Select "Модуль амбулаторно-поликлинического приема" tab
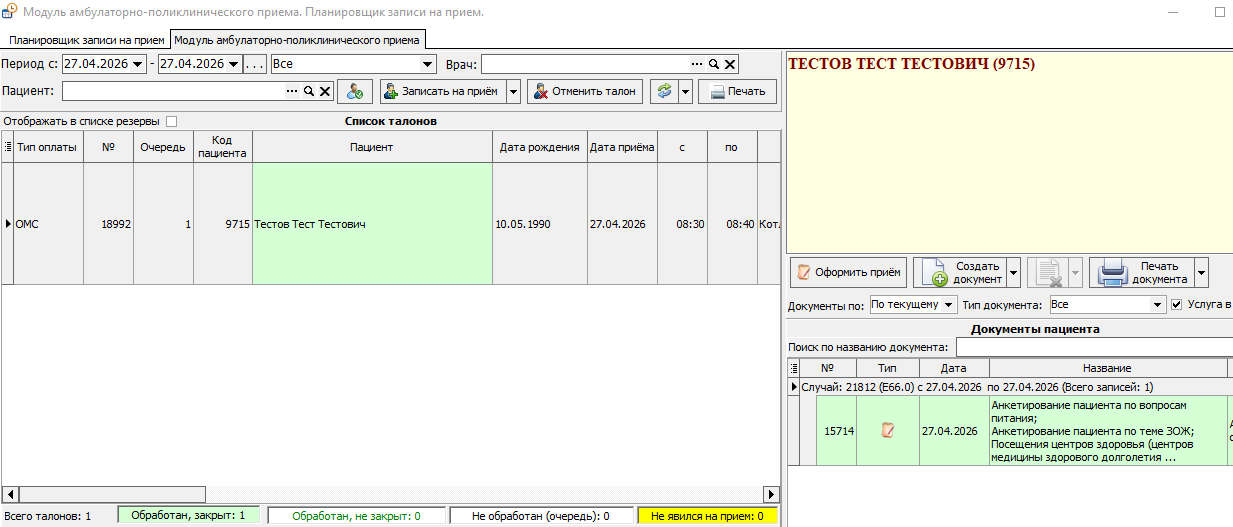 [x=297, y=39]
